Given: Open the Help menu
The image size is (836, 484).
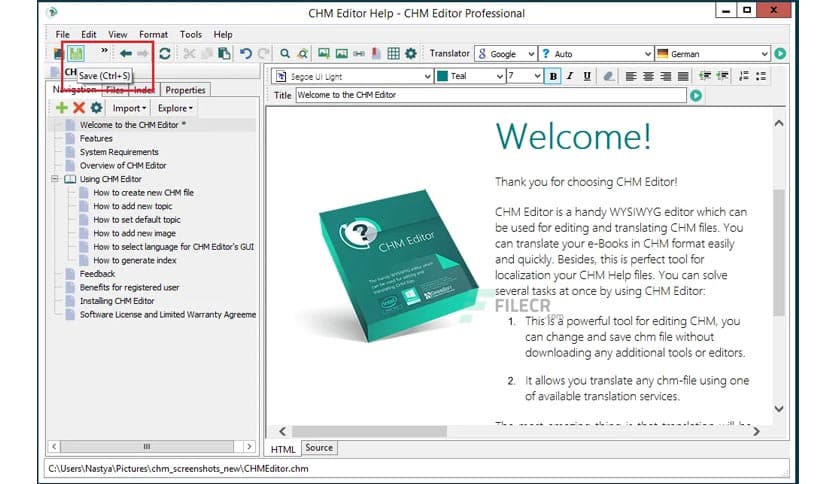Looking at the screenshot, I should pos(223,35).
